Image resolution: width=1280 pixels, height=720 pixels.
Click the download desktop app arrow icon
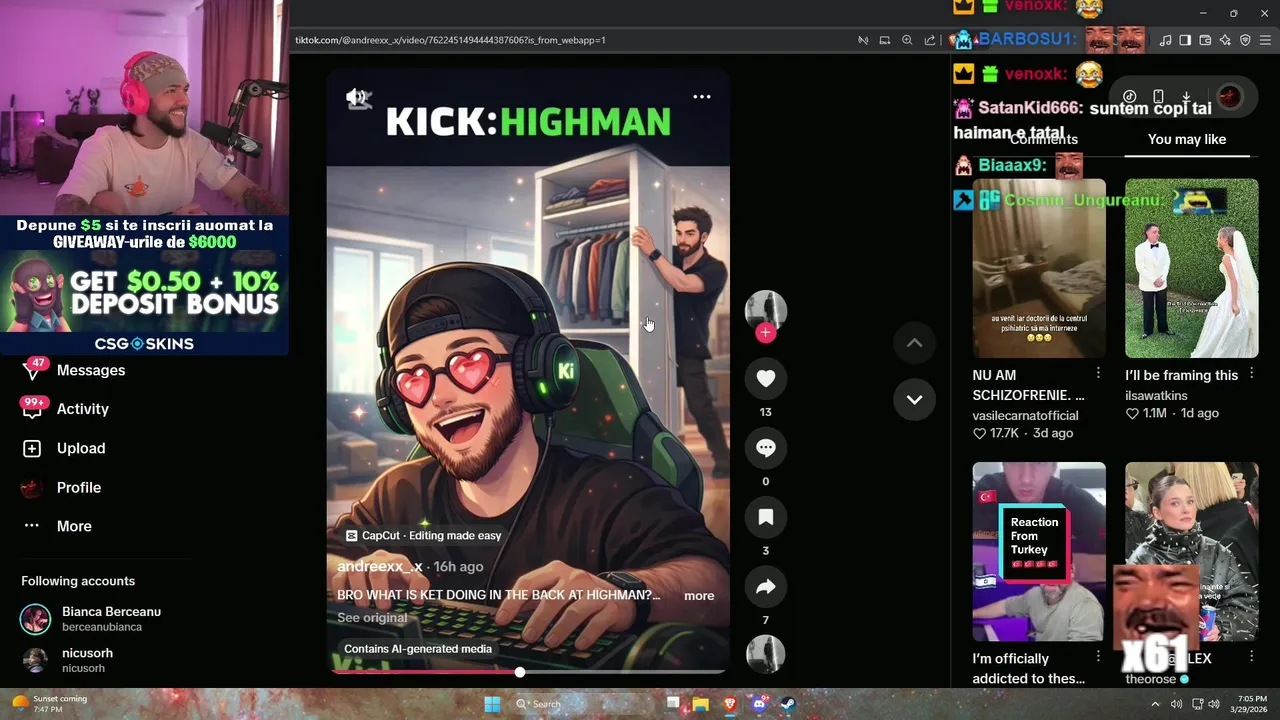1186,96
